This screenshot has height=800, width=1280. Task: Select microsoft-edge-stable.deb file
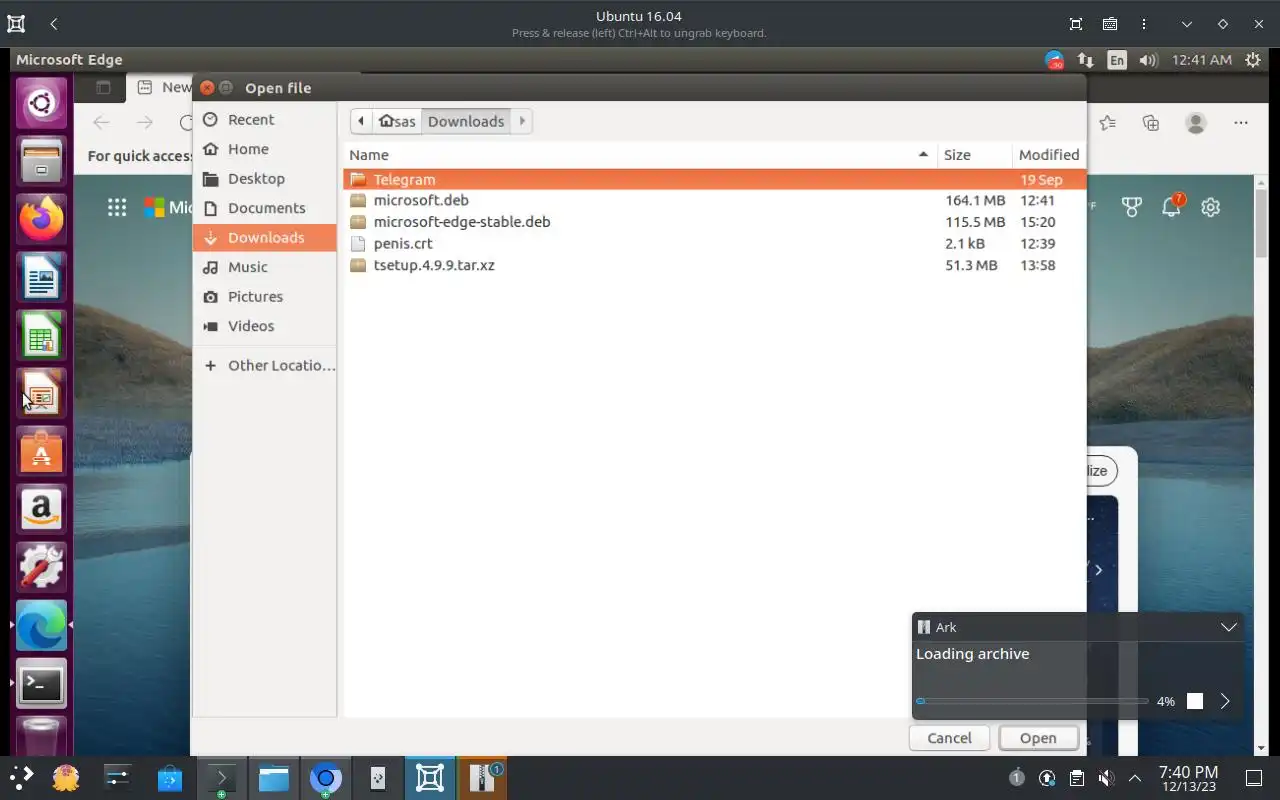pos(714,222)
